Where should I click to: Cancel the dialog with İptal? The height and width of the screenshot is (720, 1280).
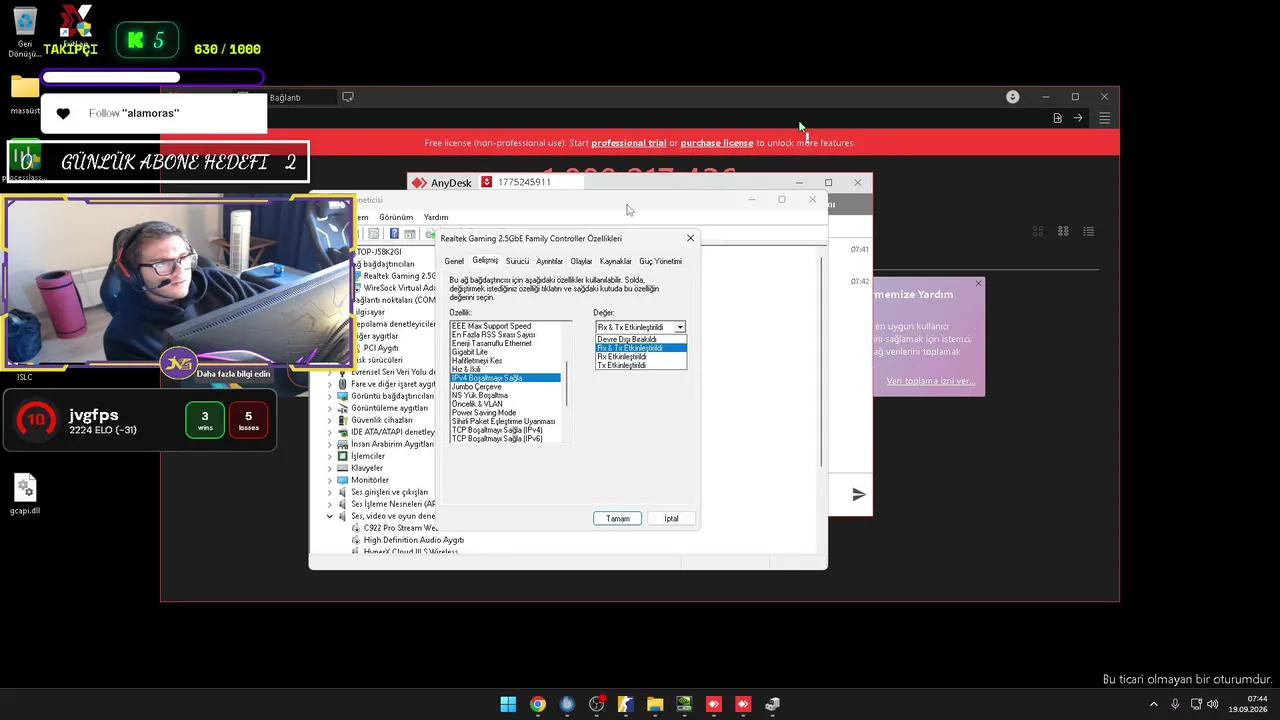point(671,518)
